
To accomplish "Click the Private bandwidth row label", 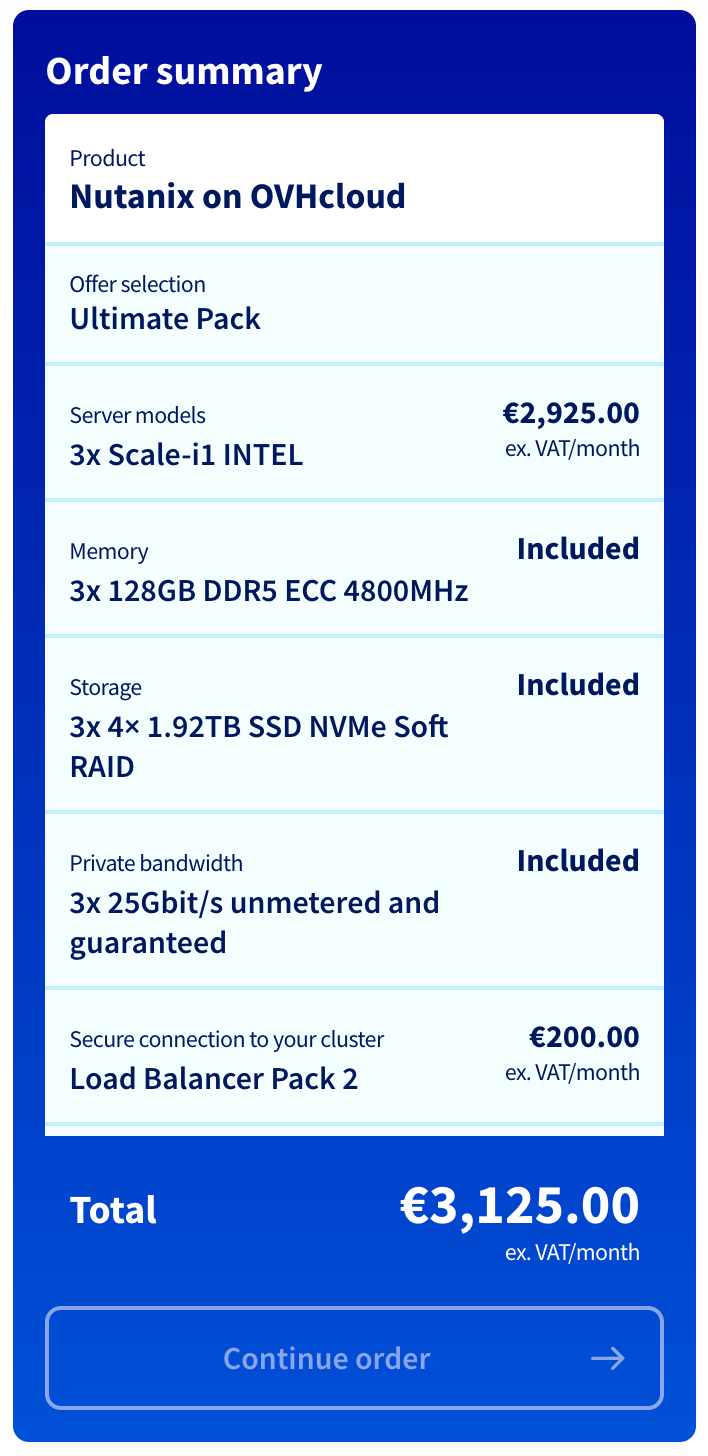I will [x=156, y=863].
